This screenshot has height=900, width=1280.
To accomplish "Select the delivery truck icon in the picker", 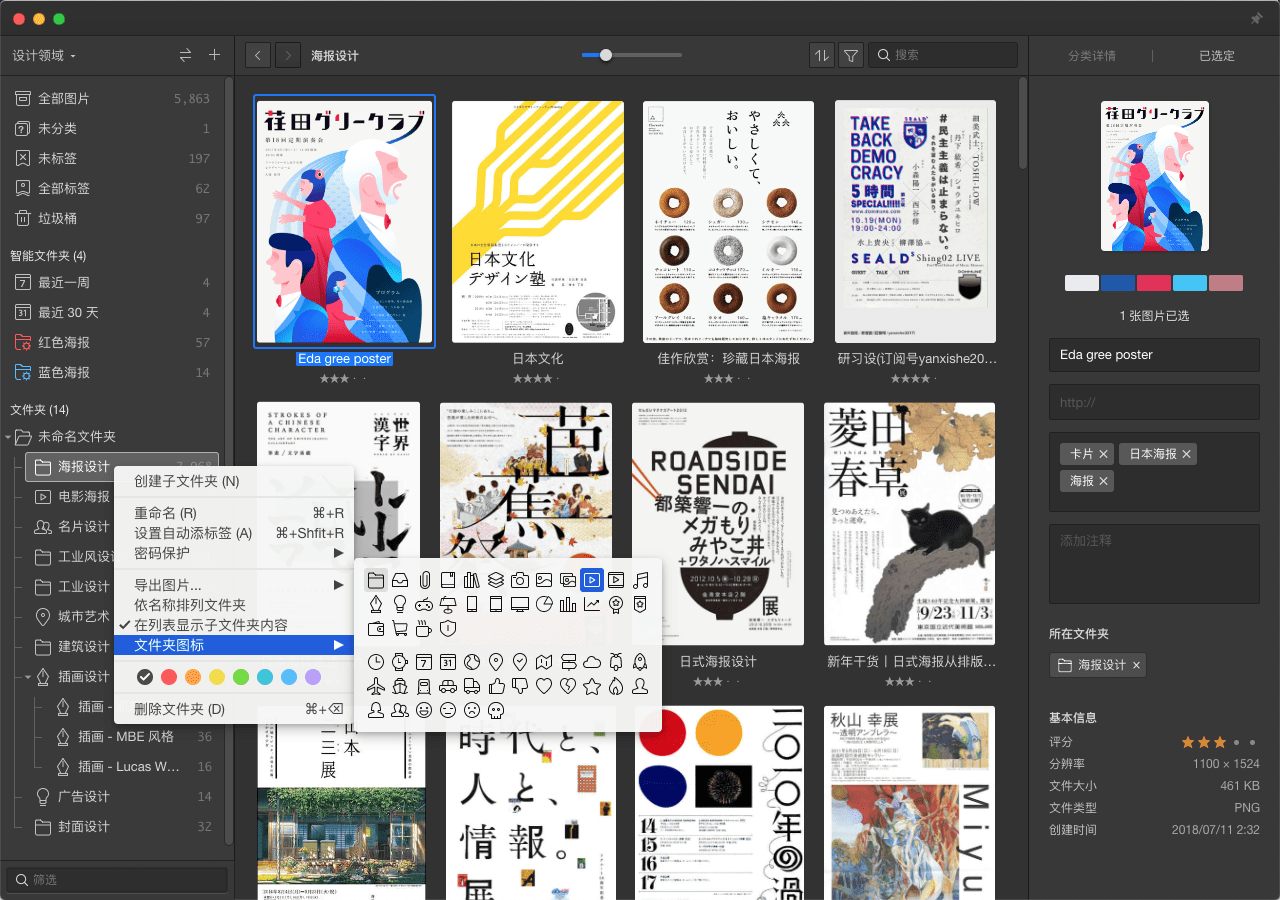I will pos(472,686).
